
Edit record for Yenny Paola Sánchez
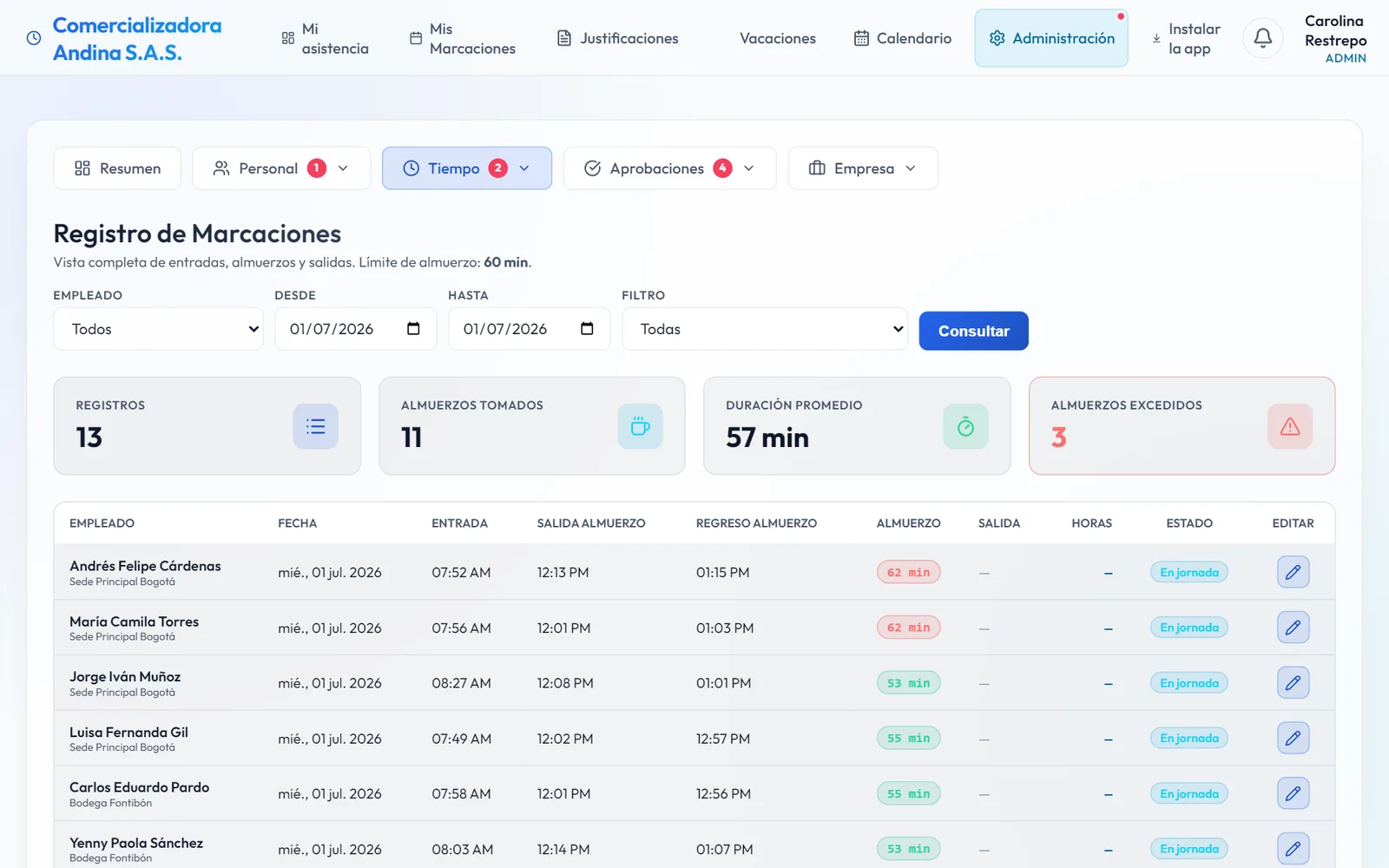coord(1293,849)
